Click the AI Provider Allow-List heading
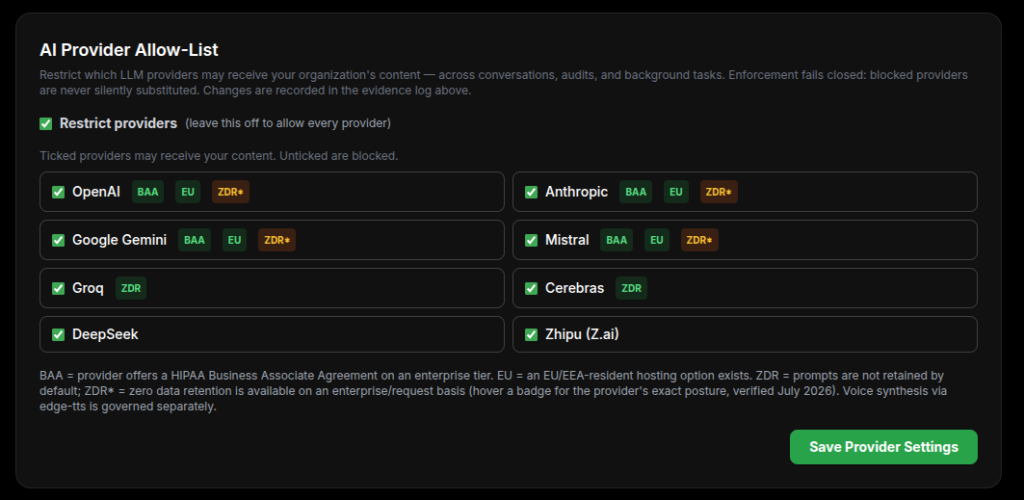 point(129,50)
